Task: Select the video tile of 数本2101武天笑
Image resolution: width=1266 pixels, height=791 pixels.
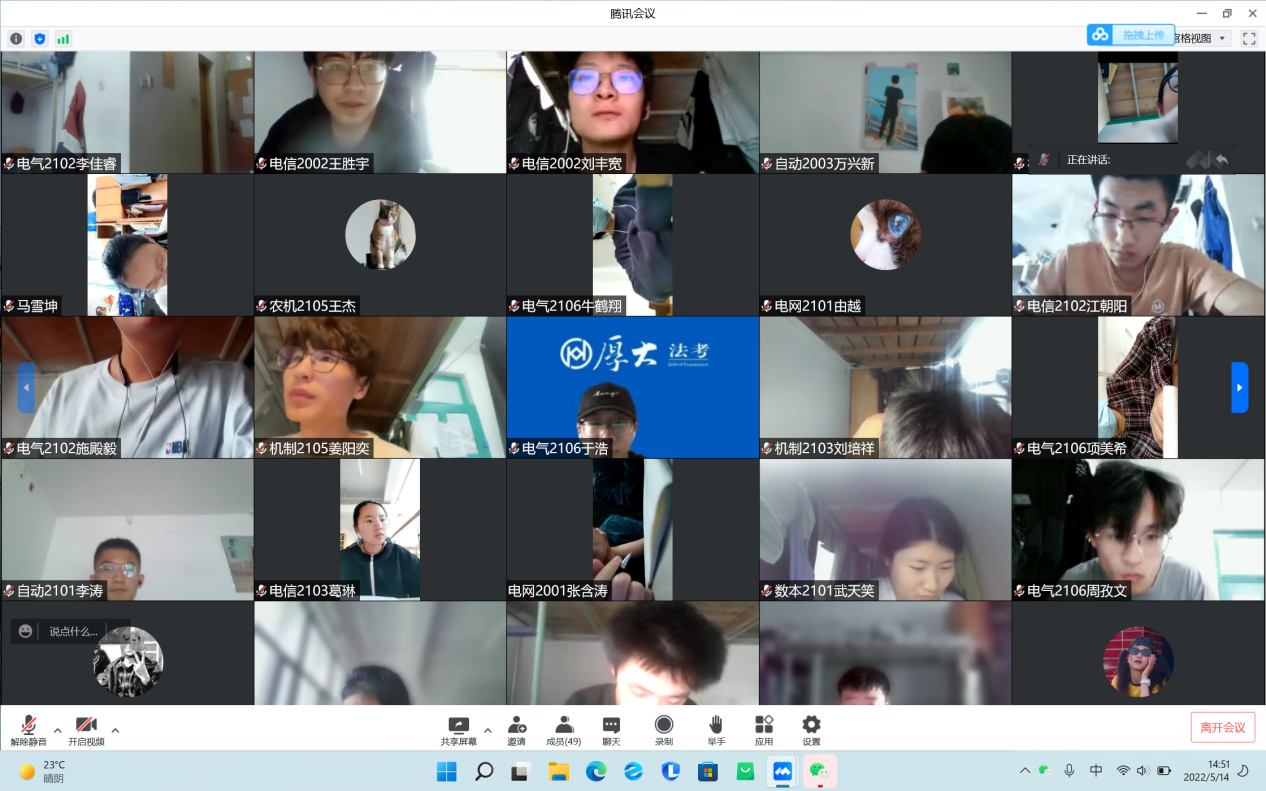Action: [886, 530]
